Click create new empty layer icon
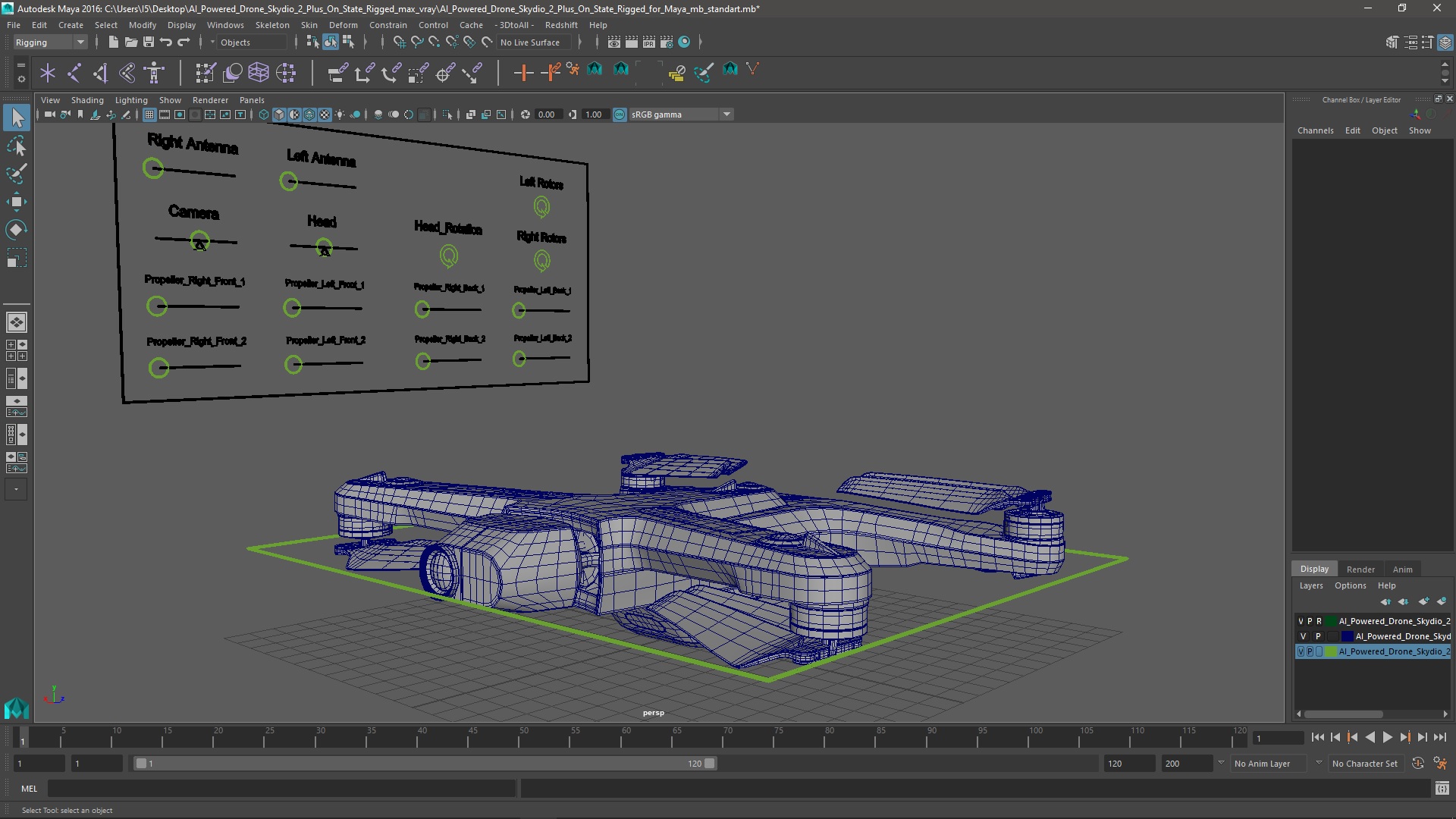 pos(1423,601)
